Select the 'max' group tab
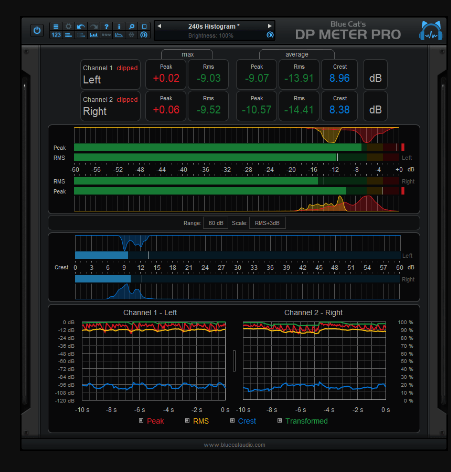Image resolution: width=451 pixels, height=472 pixels. pyautogui.click(x=187, y=54)
